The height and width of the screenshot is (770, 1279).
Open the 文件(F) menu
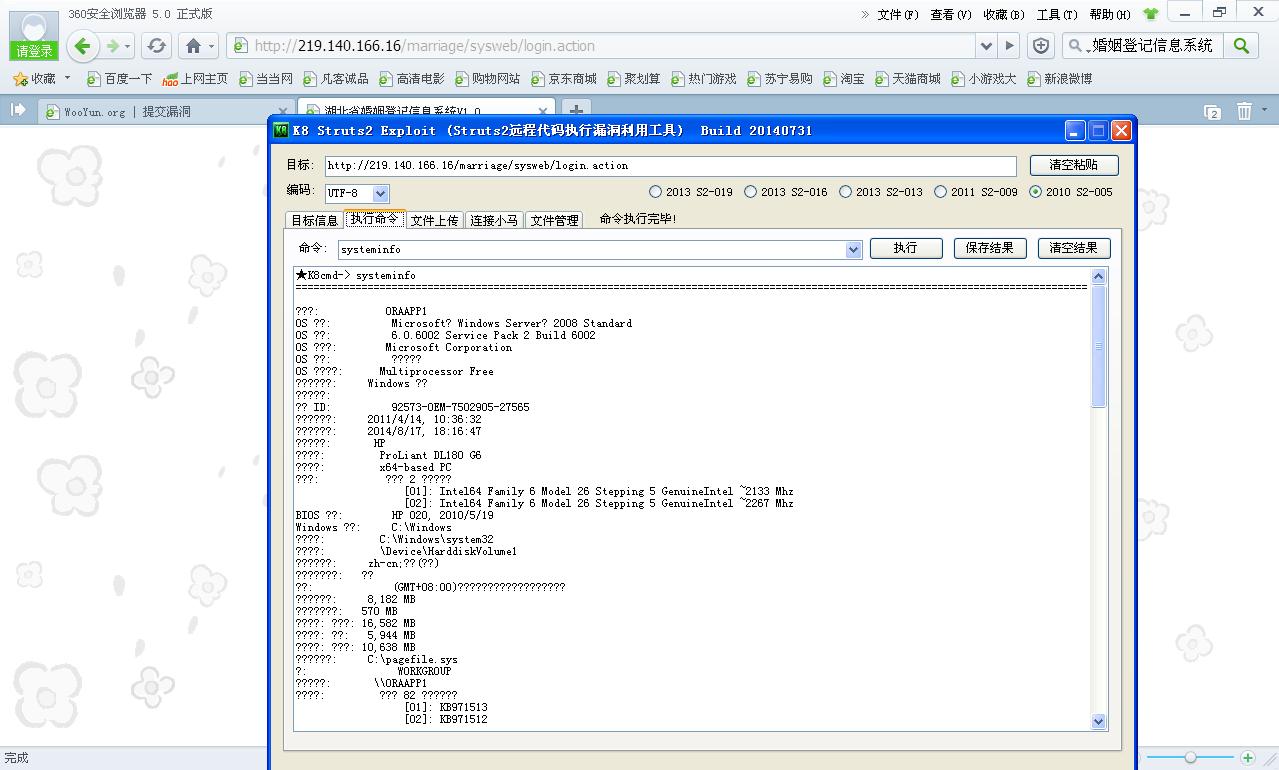click(897, 14)
